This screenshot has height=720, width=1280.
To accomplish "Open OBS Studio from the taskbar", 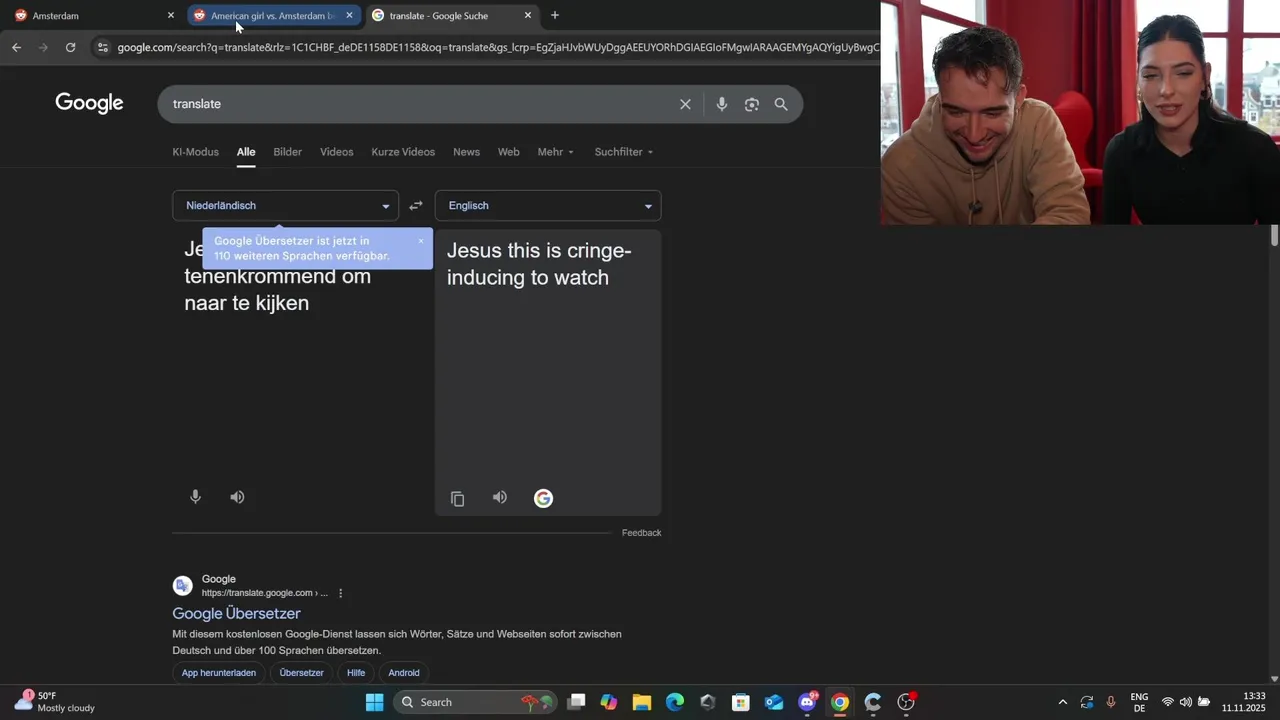I will click(906, 702).
